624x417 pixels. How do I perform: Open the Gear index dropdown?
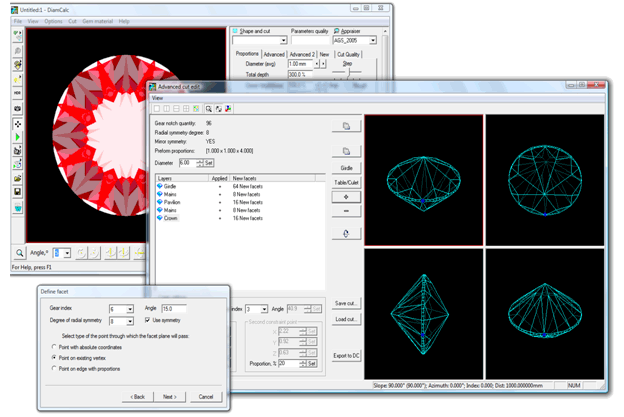(x=130, y=309)
